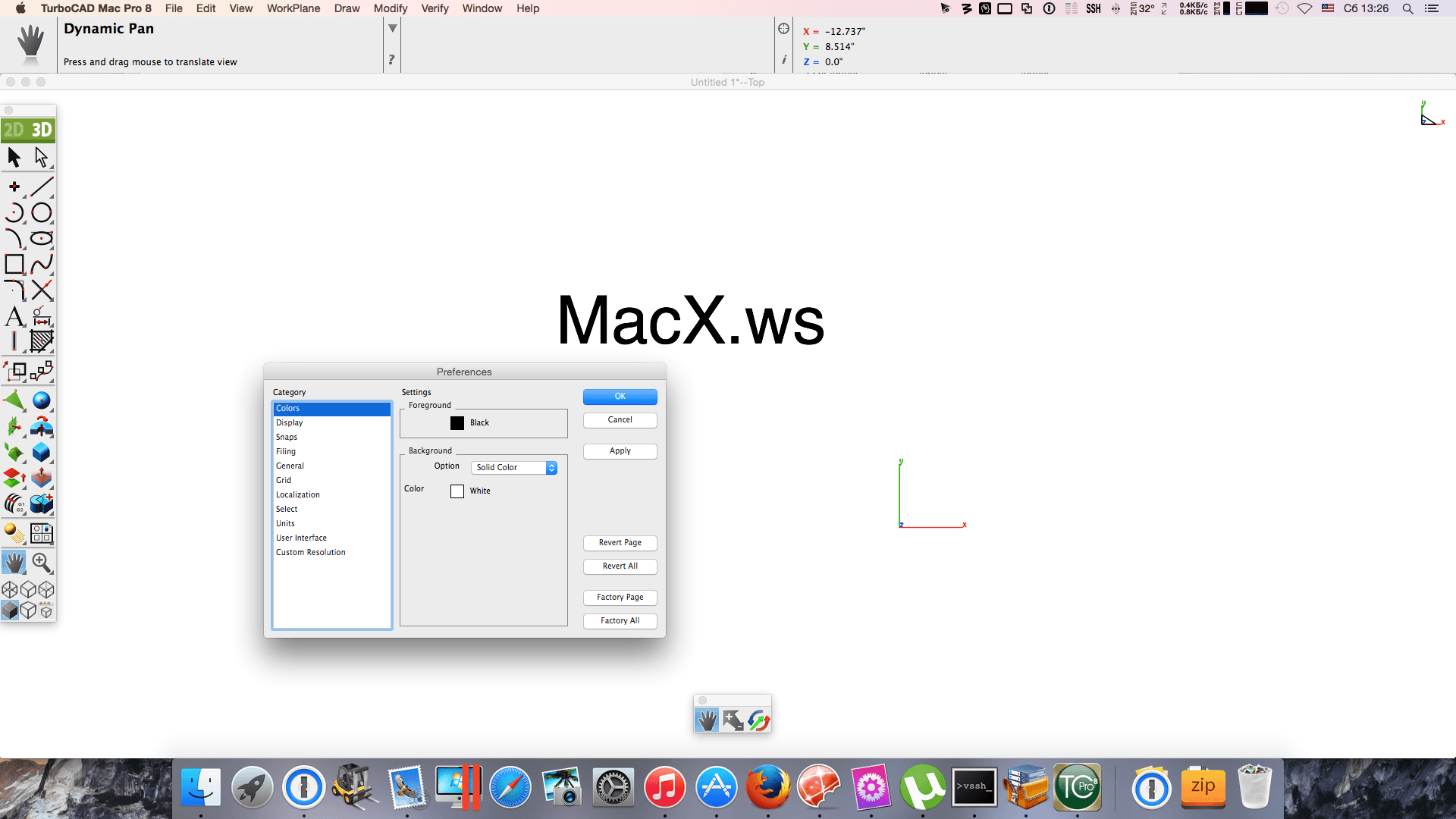Select the Trim tool with crossed lines
Viewport: 1456px width, 819px height.
tap(42, 290)
